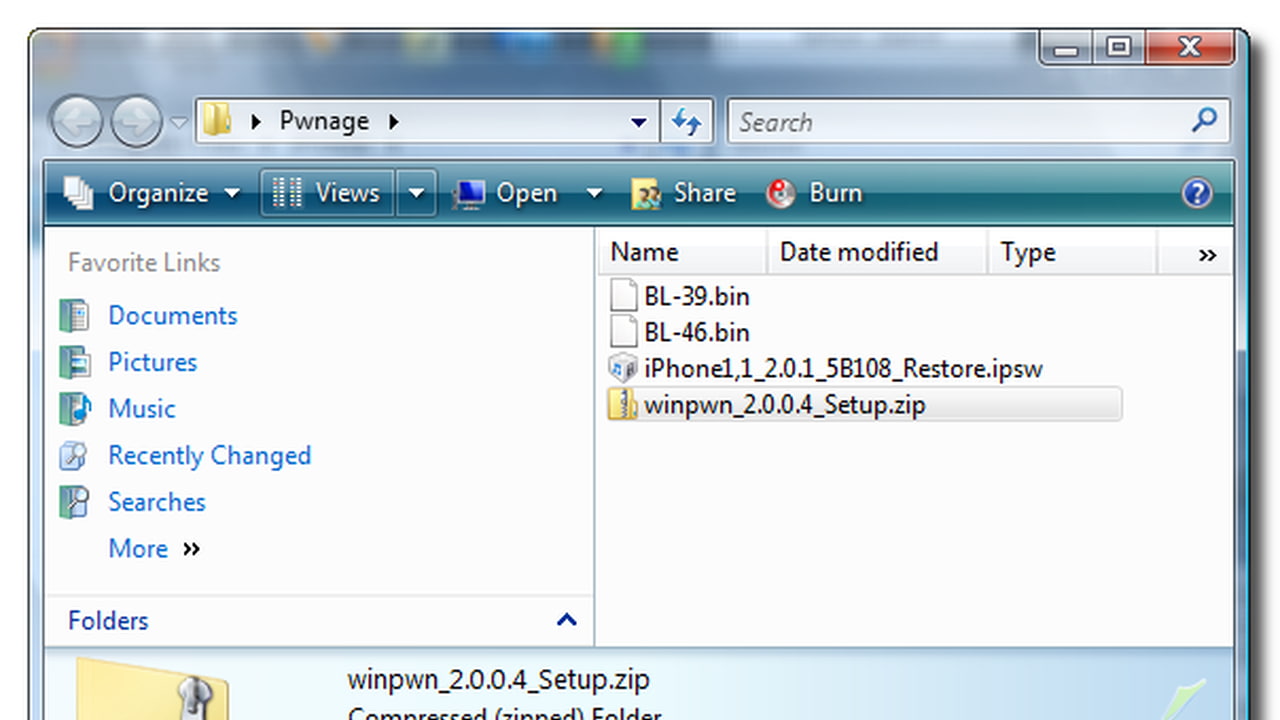Image resolution: width=1280 pixels, height=720 pixels.
Task: Click the winpwn zip folder icon
Action: (623, 404)
